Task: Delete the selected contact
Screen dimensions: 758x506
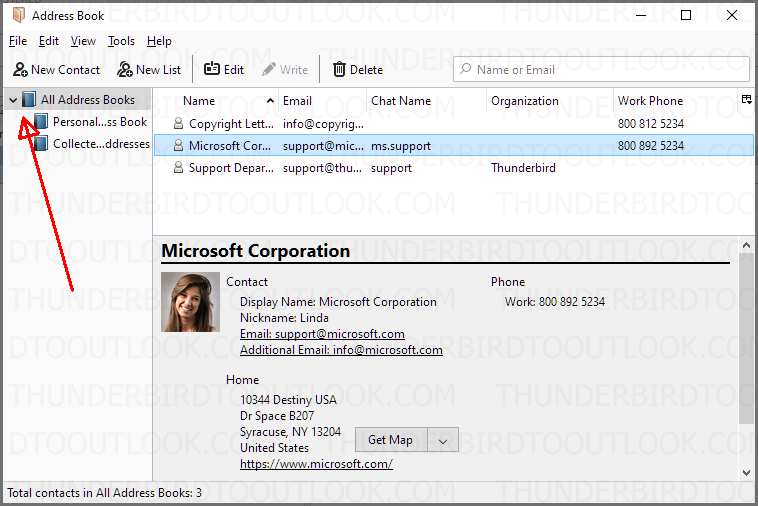Action: pos(358,70)
